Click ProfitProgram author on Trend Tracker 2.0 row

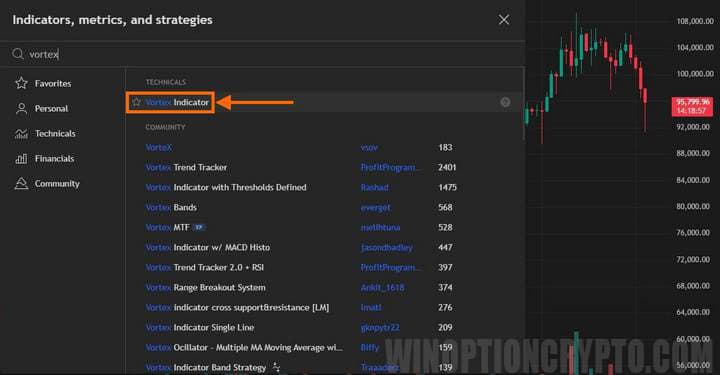click(389, 267)
